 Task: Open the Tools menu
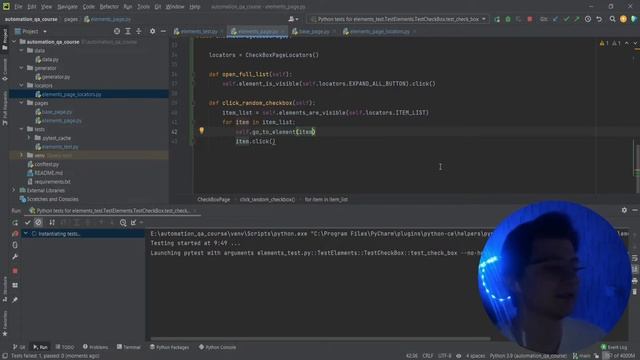pyautogui.click(x=143, y=7)
